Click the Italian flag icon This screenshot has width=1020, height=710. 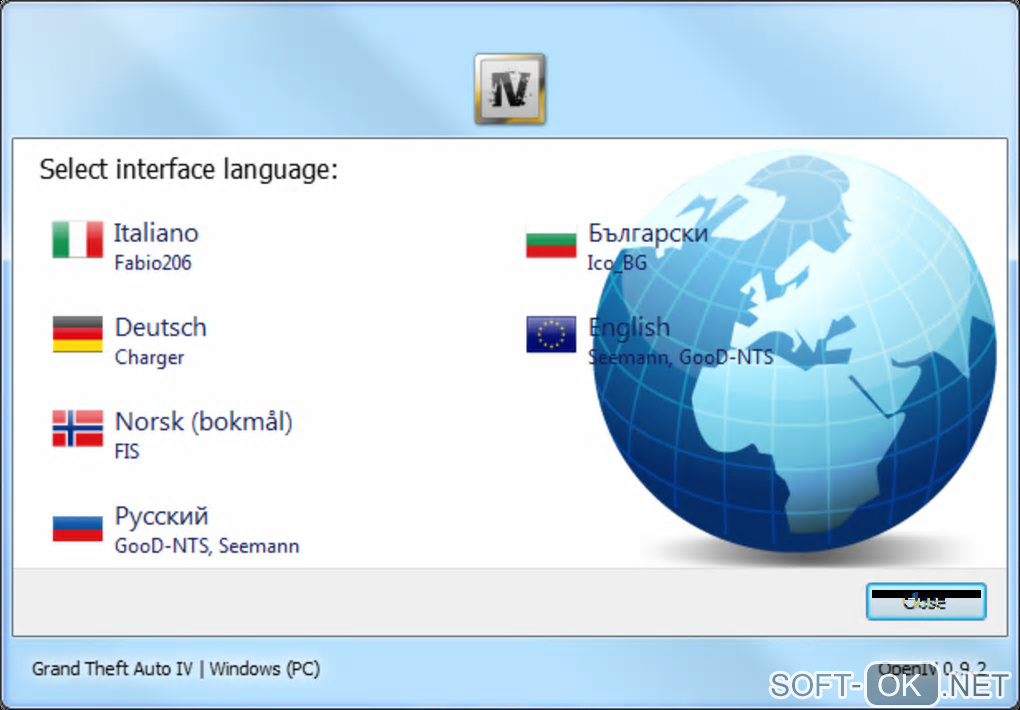tap(77, 239)
